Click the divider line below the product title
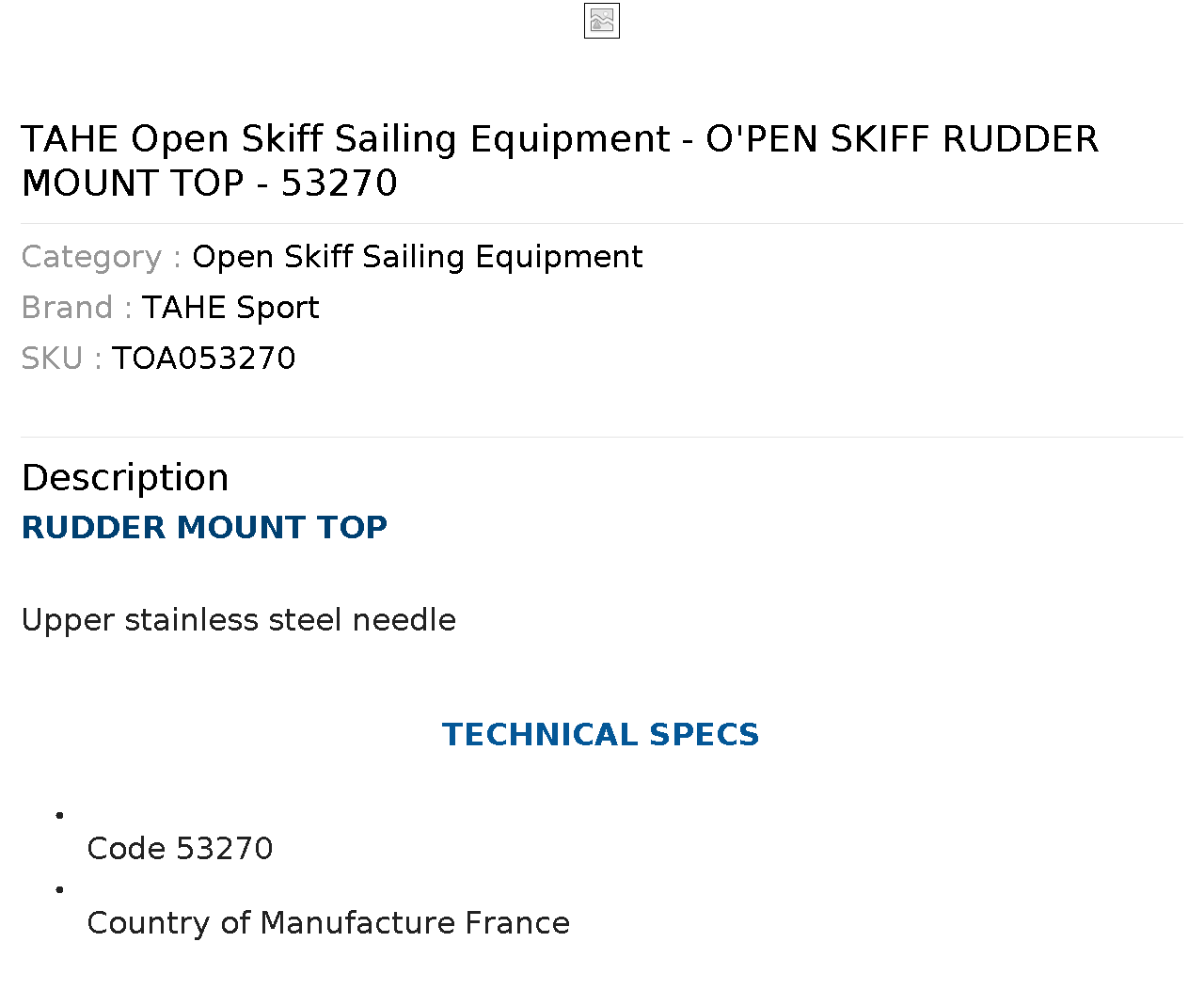The height and width of the screenshot is (990, 1204). [602, 223]
